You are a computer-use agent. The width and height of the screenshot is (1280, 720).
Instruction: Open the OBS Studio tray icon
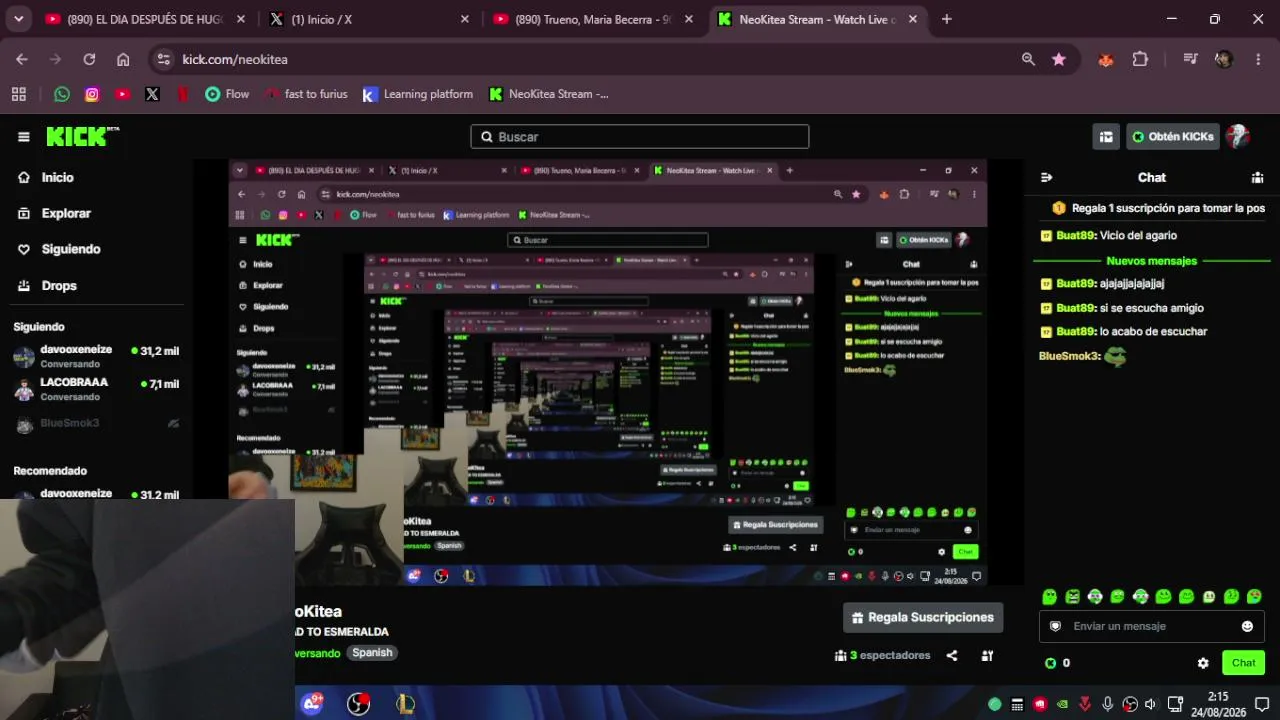[1130, 704]
